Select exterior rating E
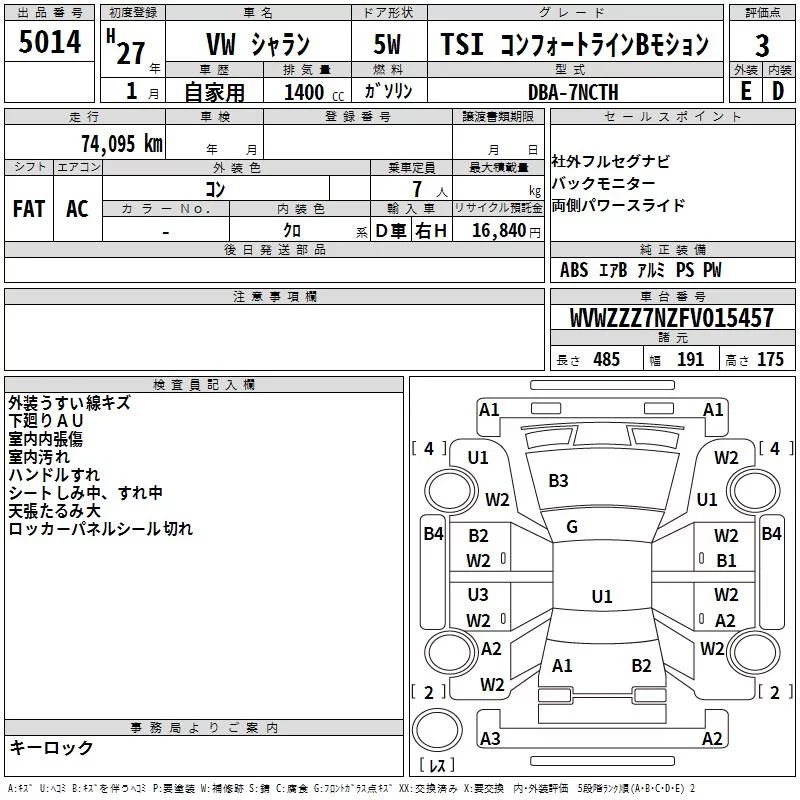Image resolution: width=800 pixels, height=800 pixels. click(x=745, y=91)
